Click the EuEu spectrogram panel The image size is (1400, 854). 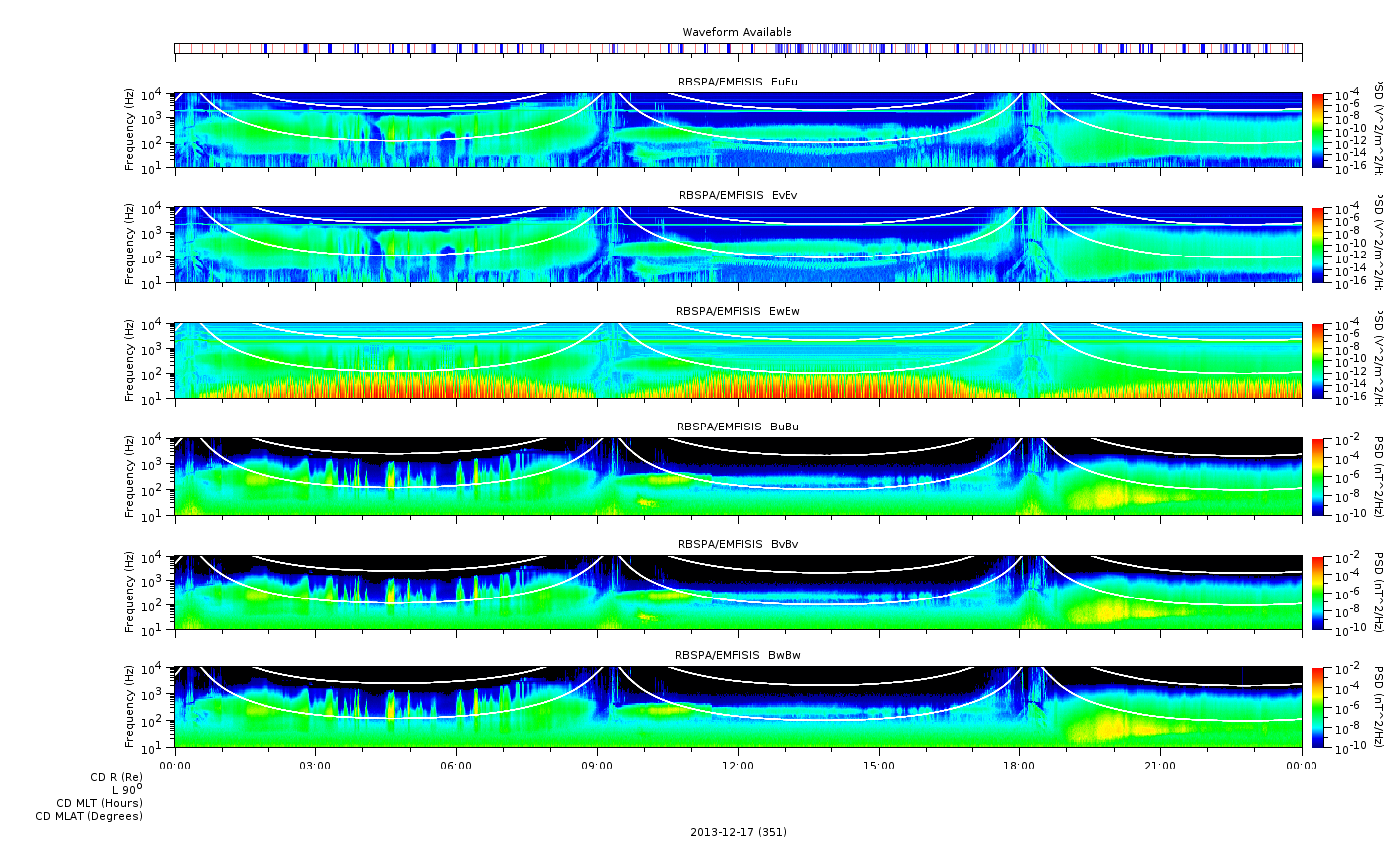point(738,130)
